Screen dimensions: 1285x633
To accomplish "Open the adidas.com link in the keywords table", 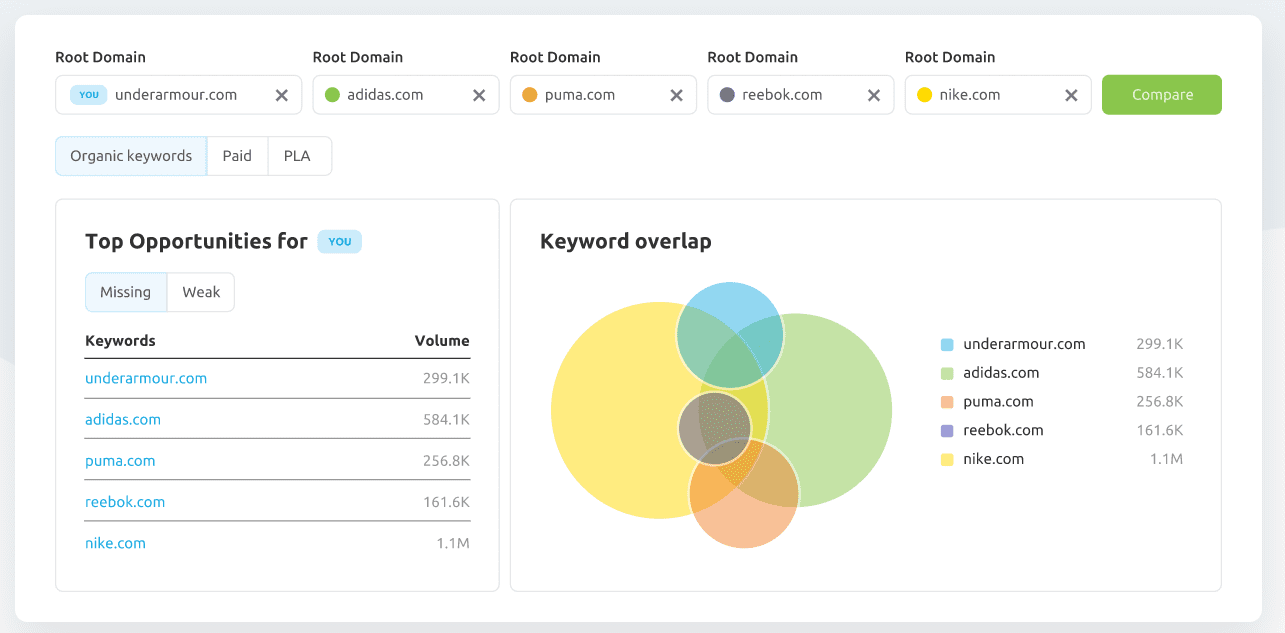I will (x=123, y=419).
